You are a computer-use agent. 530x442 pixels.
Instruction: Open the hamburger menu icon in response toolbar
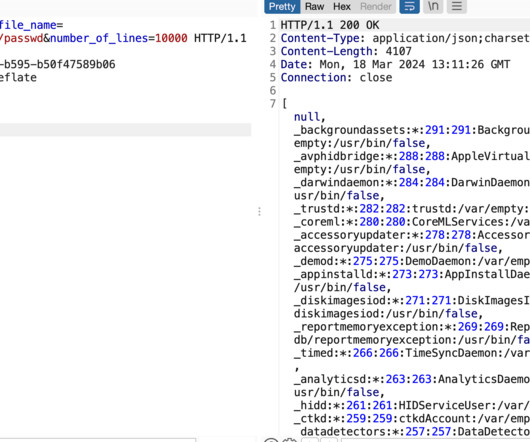[x=457, y=6]
